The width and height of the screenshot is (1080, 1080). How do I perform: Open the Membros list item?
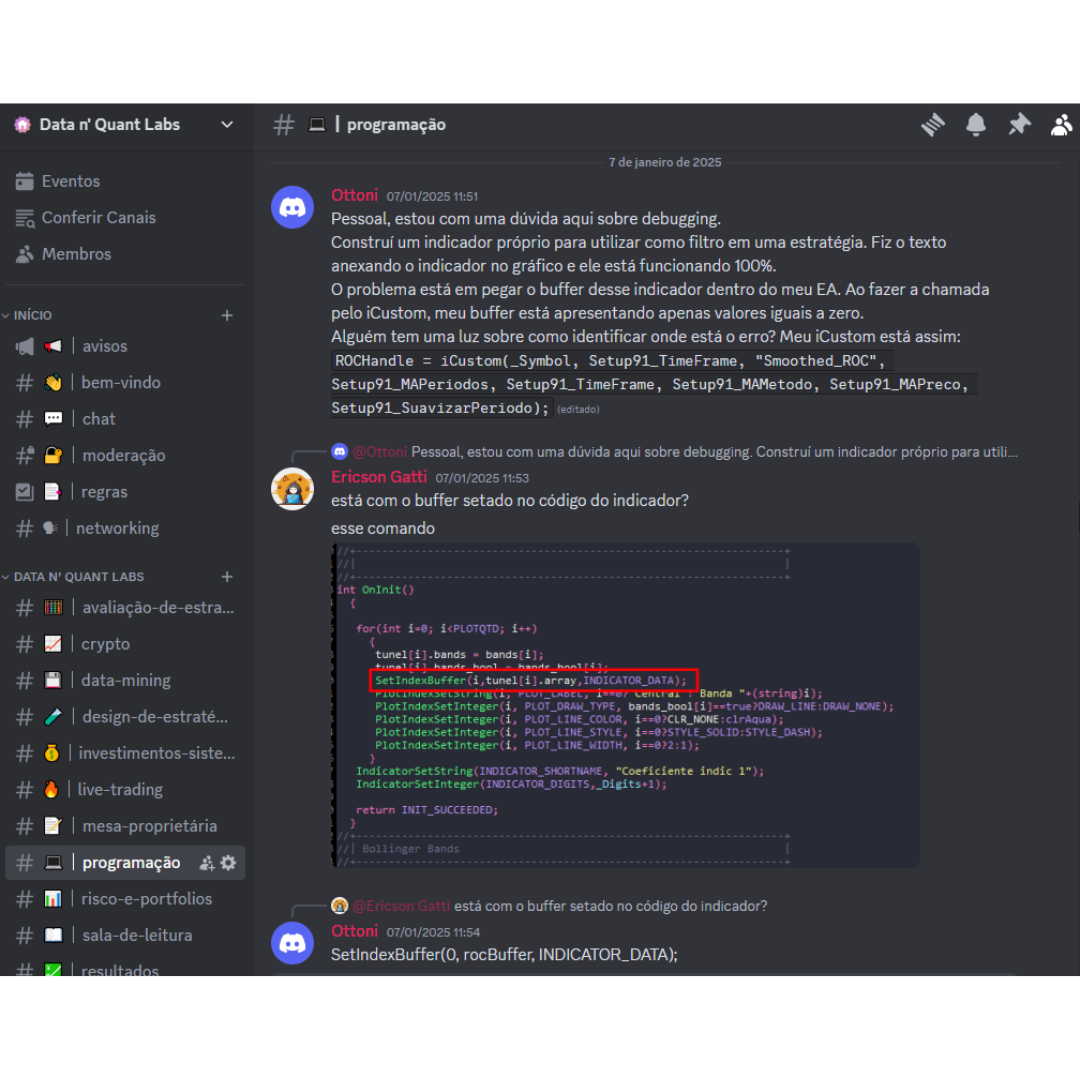[76, 254]
